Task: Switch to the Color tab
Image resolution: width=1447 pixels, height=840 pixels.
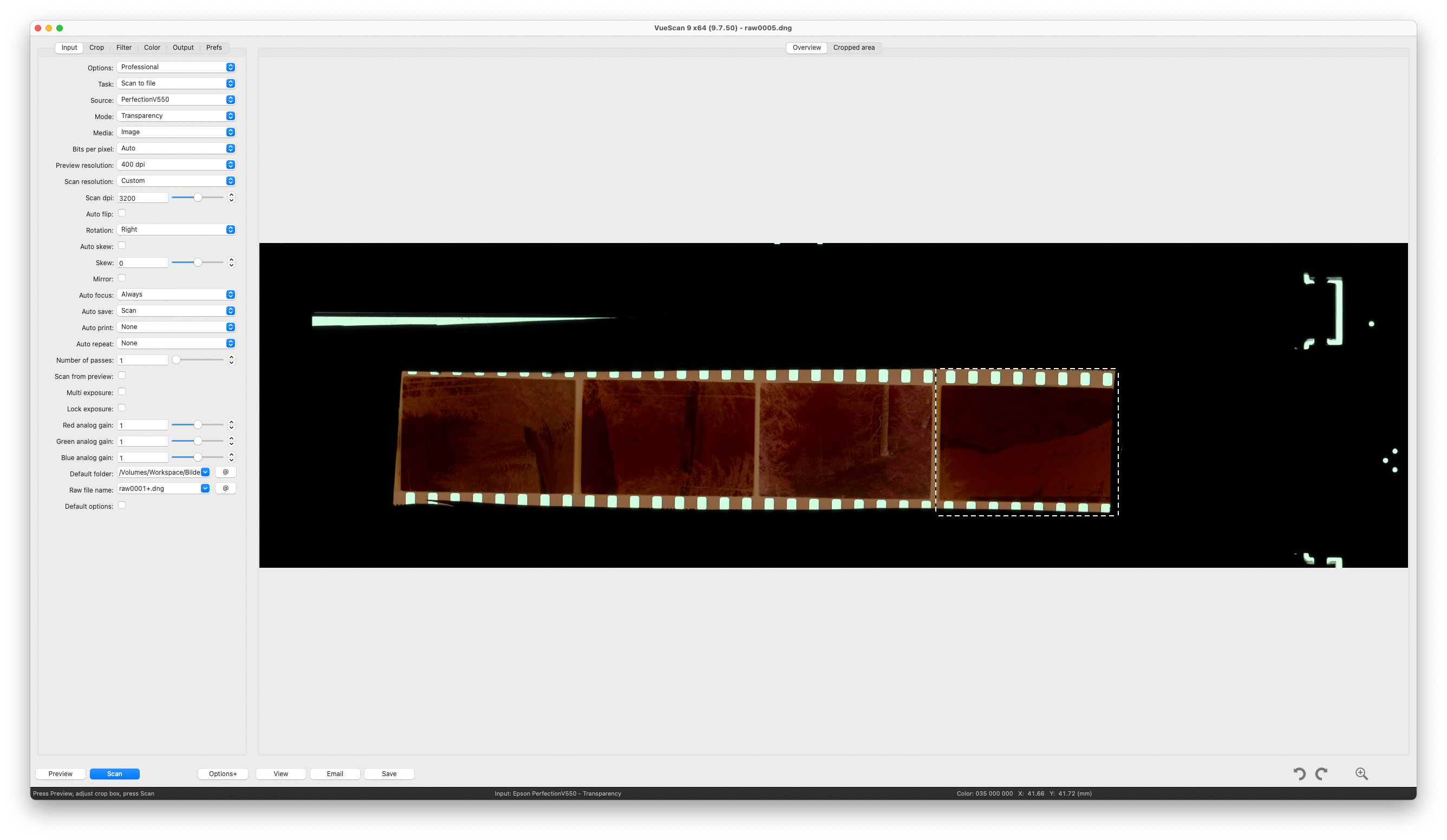Action: [x=152, y=47]
